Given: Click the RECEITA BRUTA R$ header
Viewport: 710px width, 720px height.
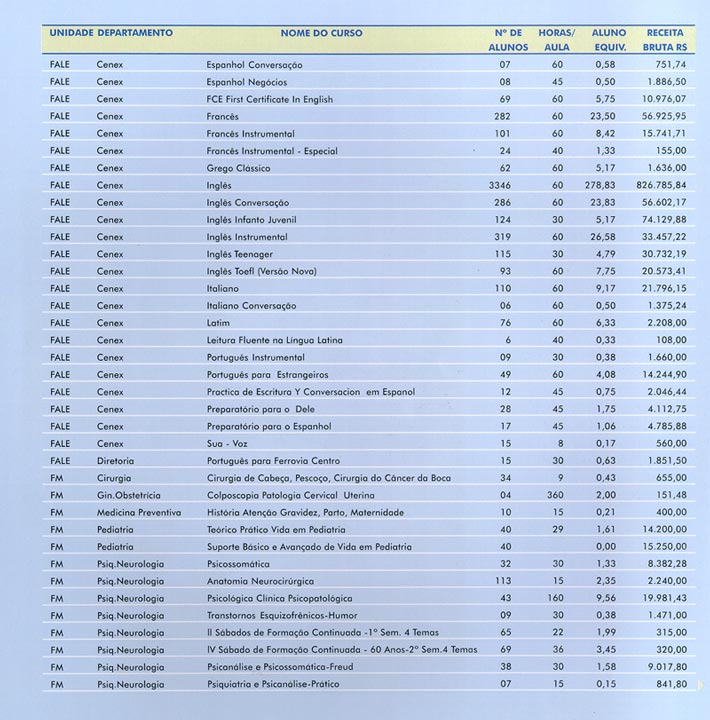Looking at the screenshot, I should pos(666,40).
